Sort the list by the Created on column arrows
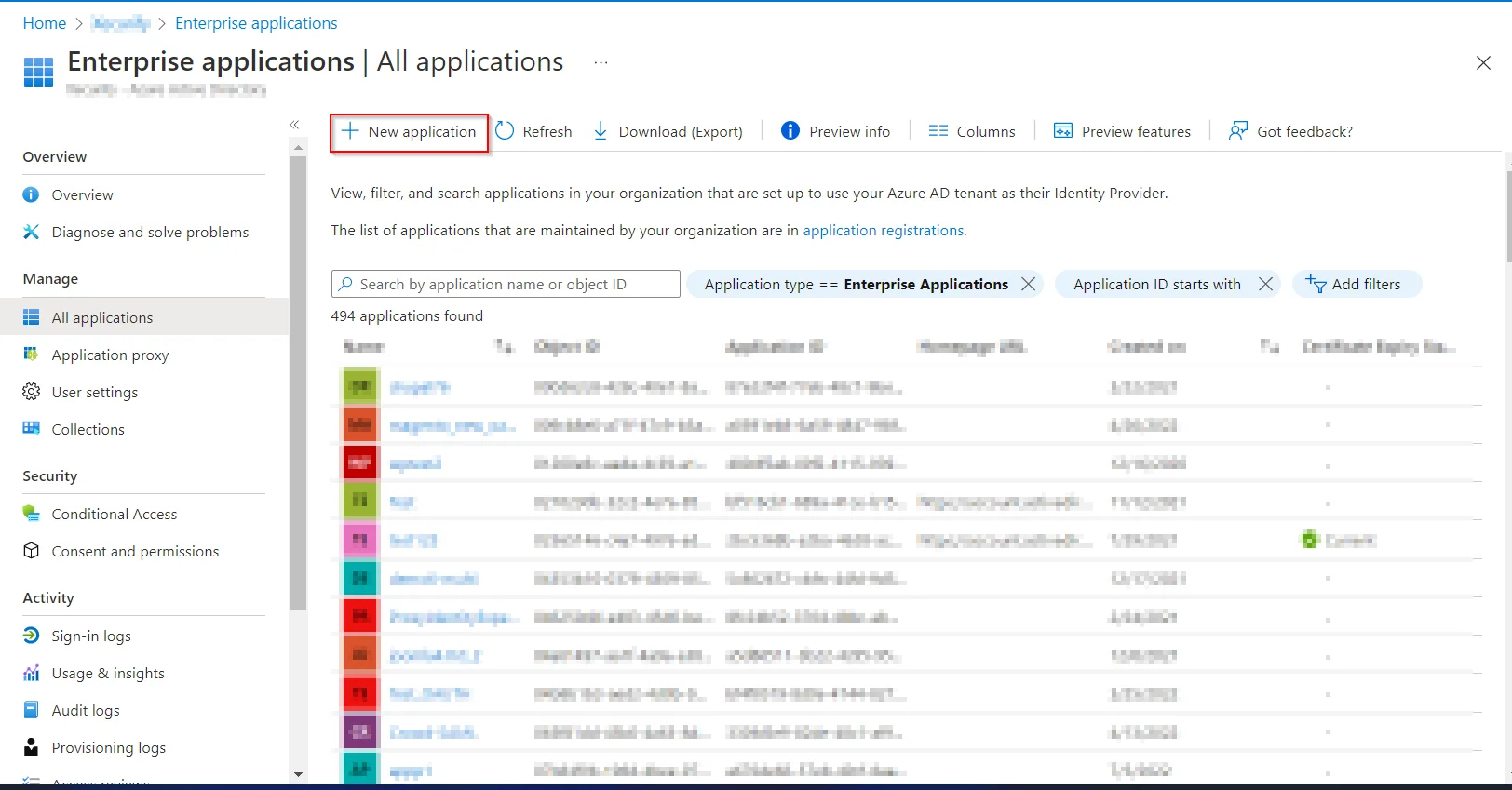The image size is (1512, 790). (1269, 346)
